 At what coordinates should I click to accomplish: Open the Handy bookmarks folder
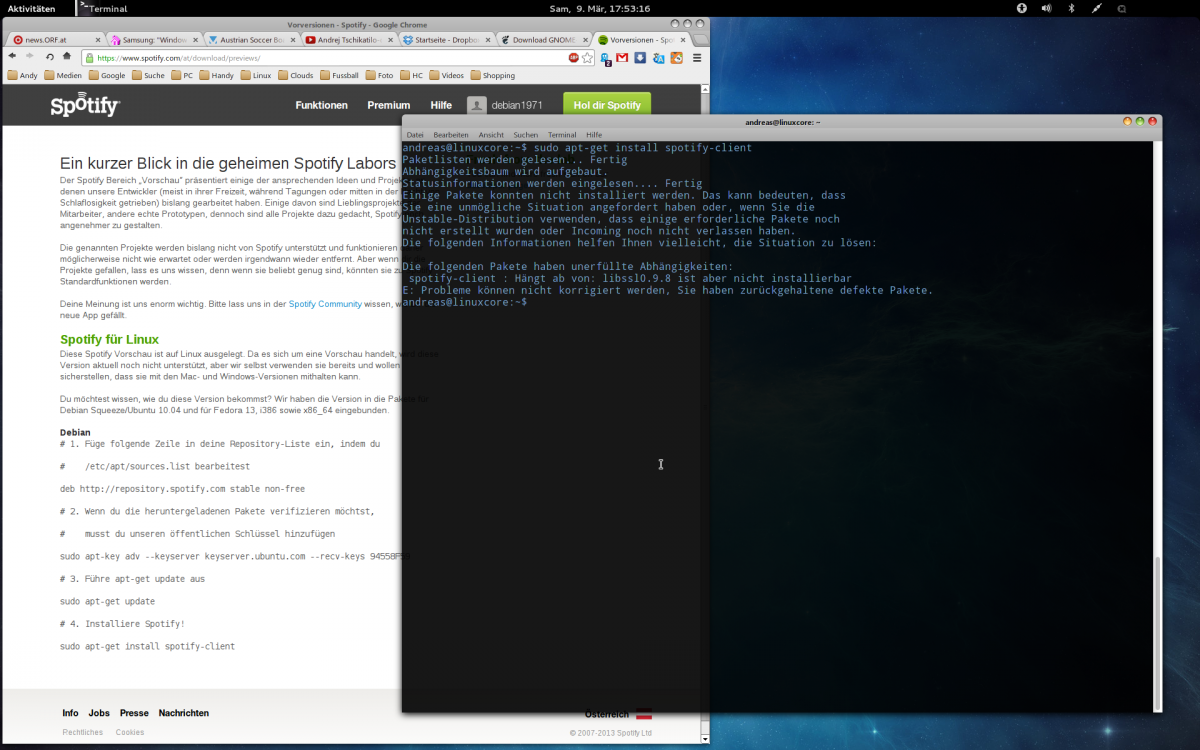point(216,75)
